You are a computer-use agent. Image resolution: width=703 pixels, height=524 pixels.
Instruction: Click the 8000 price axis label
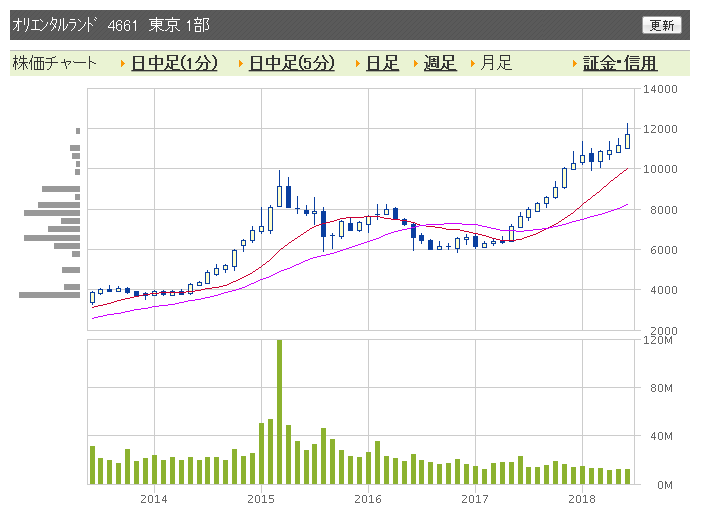click(664, 210)
